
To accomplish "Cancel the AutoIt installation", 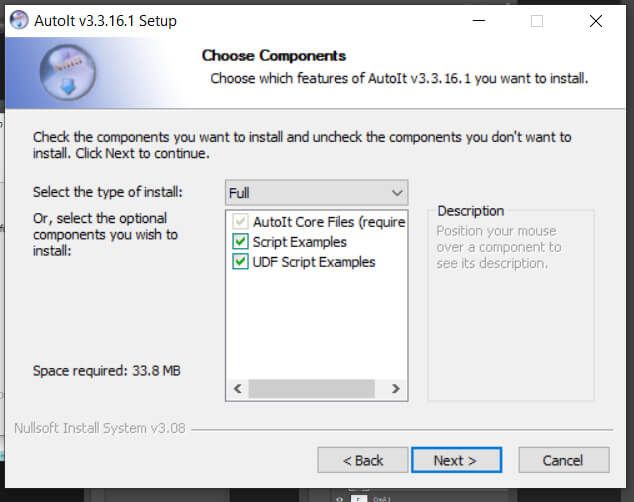I will 564,460.
